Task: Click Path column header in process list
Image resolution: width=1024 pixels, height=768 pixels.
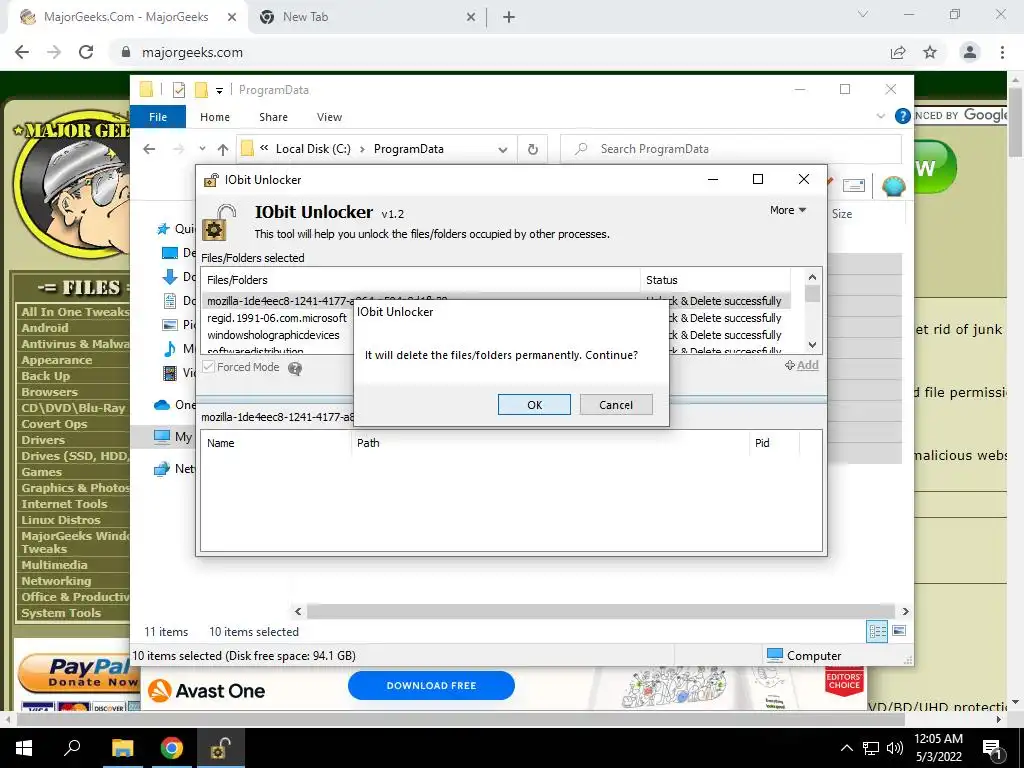Action: [x=550, y=443]
